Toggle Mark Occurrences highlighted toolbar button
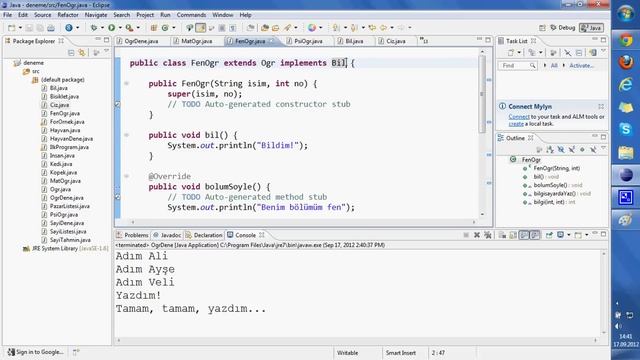640x360 pixels. point(200,28)
